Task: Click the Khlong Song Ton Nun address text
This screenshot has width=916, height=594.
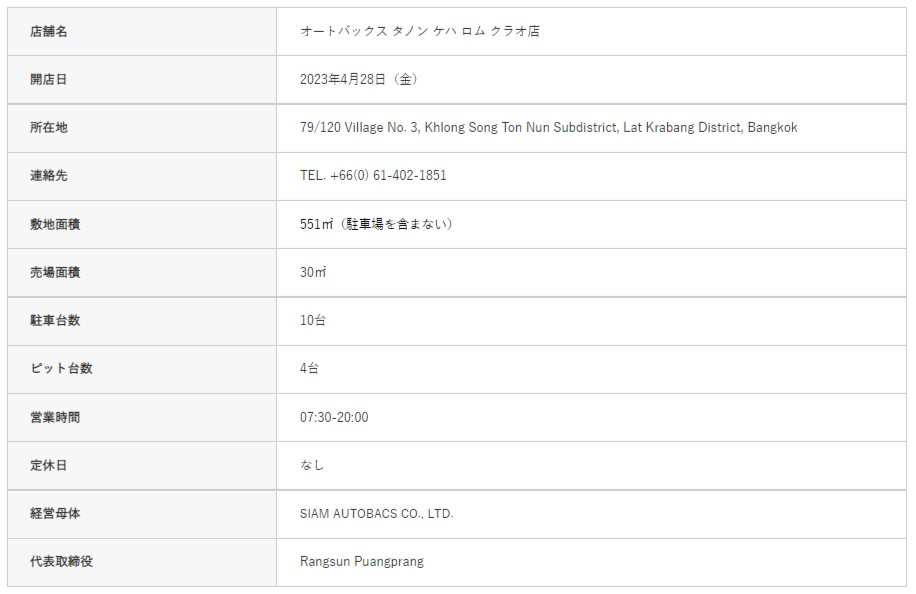Action: pos(548,127)
